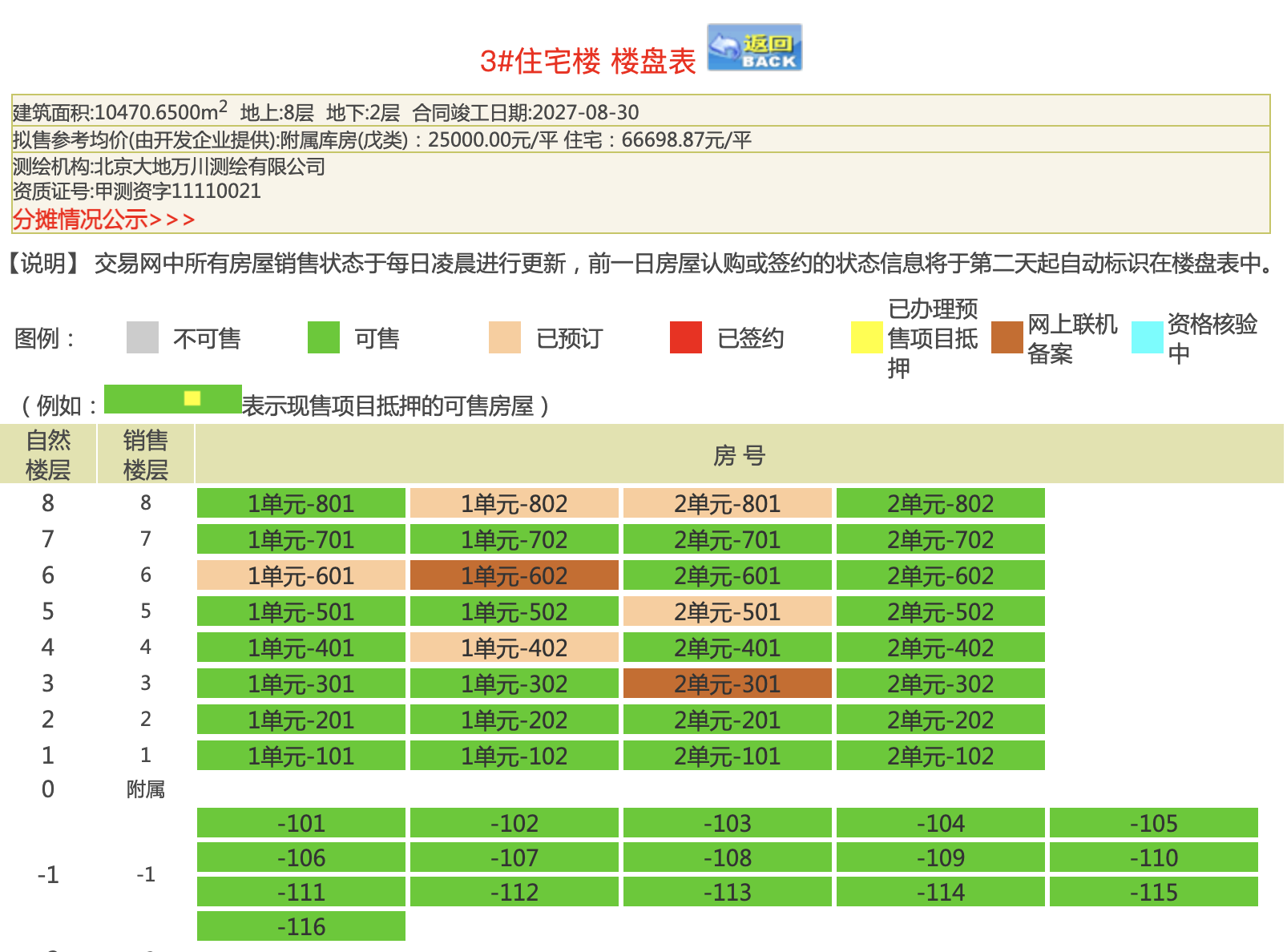This screenshot has width=1287, height=952.
Task: Click room 1单元-402 cell
Action: coord(514,647)
